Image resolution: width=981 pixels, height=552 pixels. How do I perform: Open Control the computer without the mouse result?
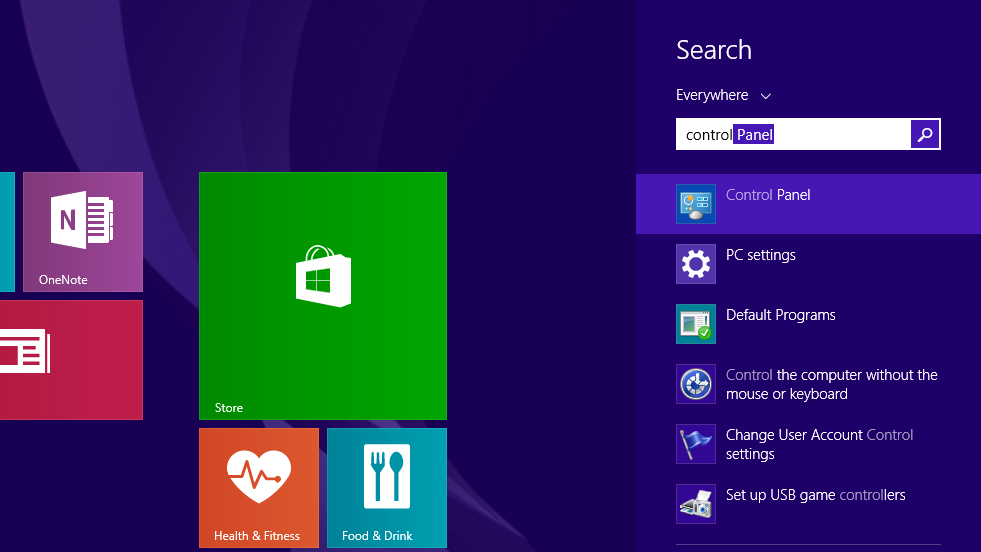click(x=808, y=384)
